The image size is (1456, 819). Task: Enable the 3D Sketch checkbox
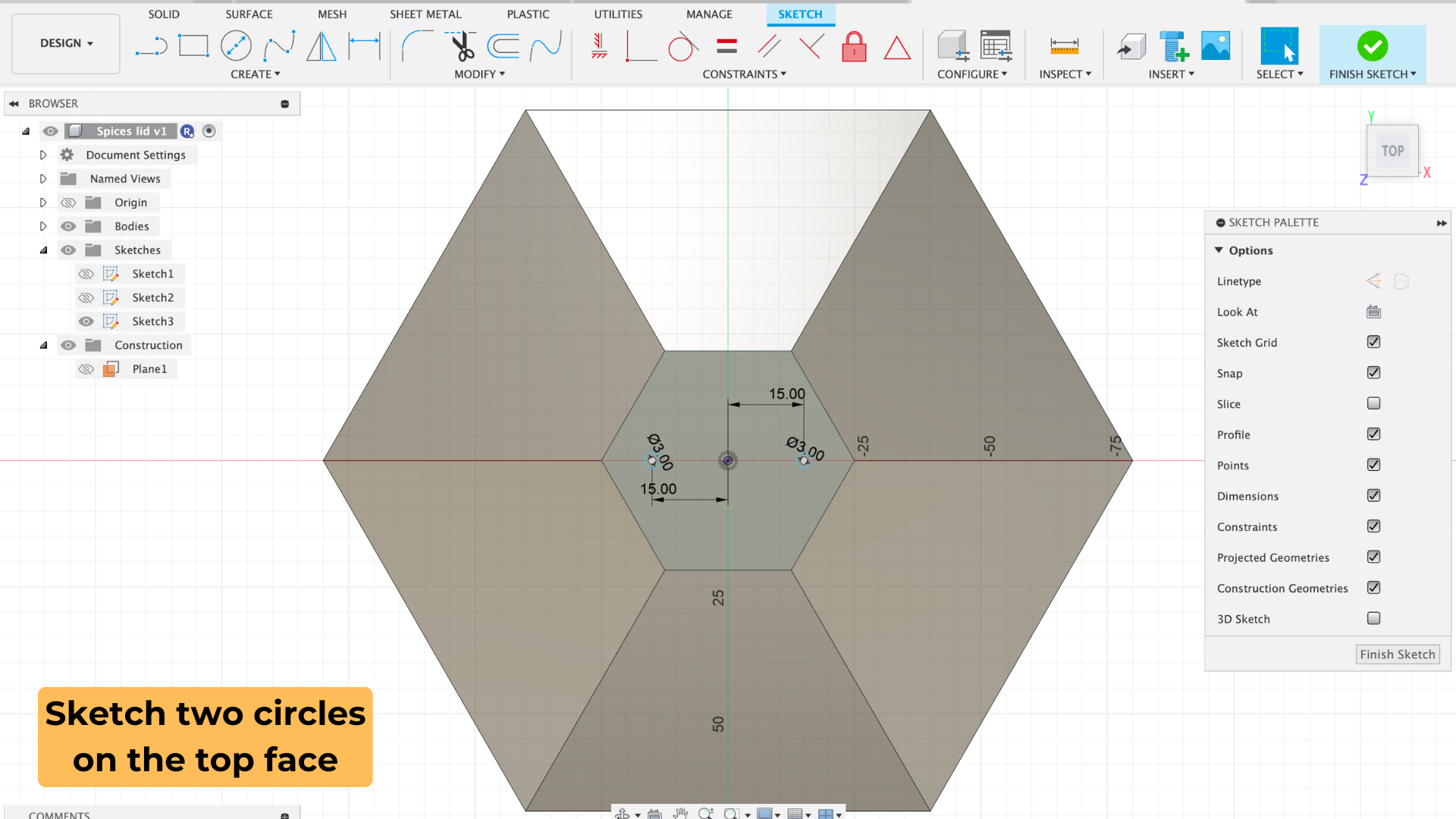point(1373,619)
